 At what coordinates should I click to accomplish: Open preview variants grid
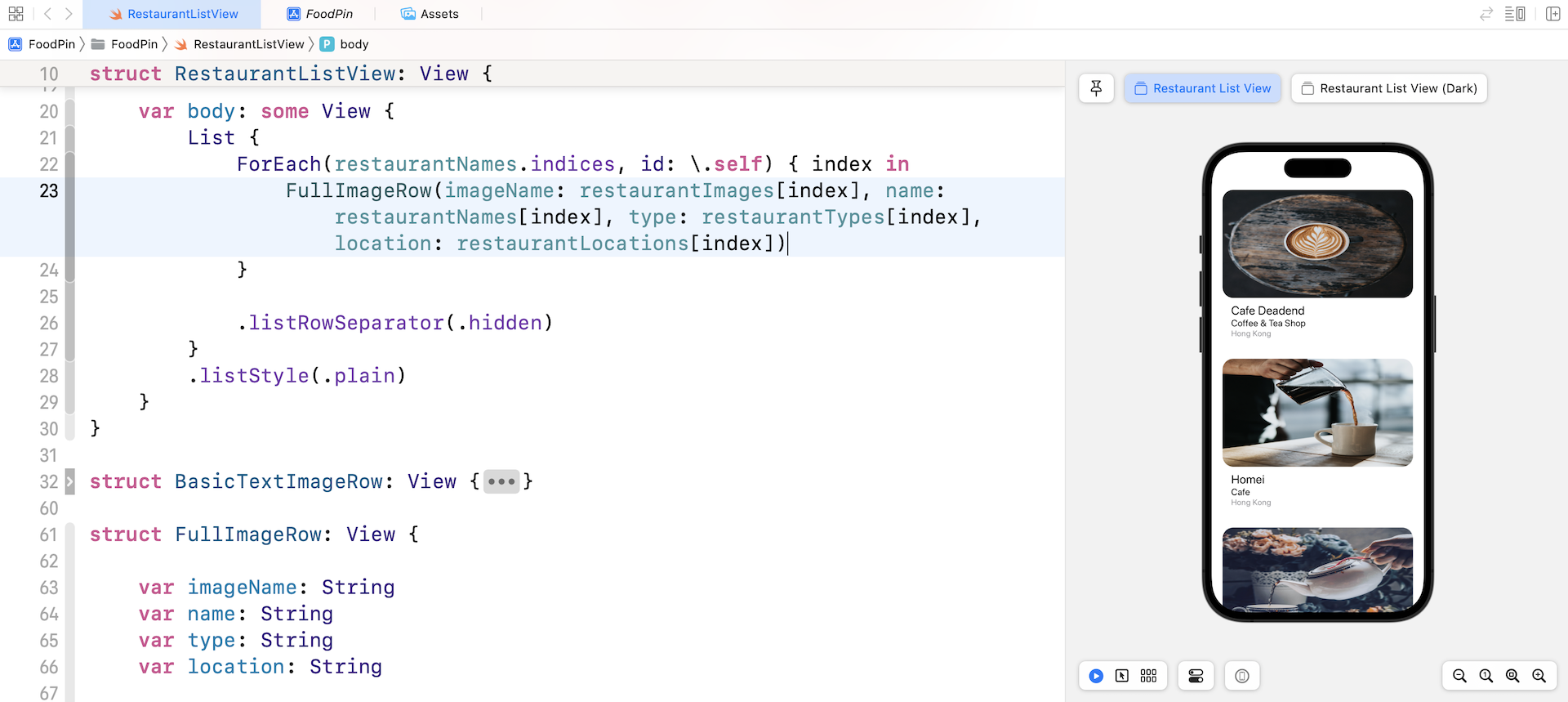(1148, 676)
